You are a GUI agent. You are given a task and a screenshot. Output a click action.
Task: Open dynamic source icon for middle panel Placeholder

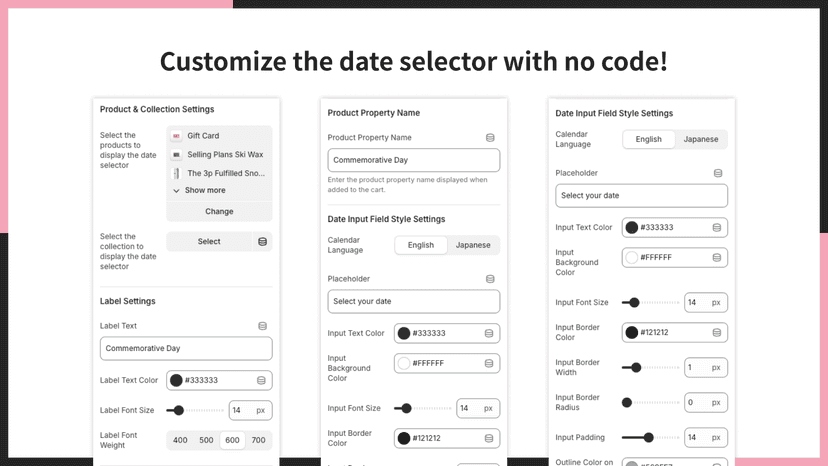coord(490,279)
